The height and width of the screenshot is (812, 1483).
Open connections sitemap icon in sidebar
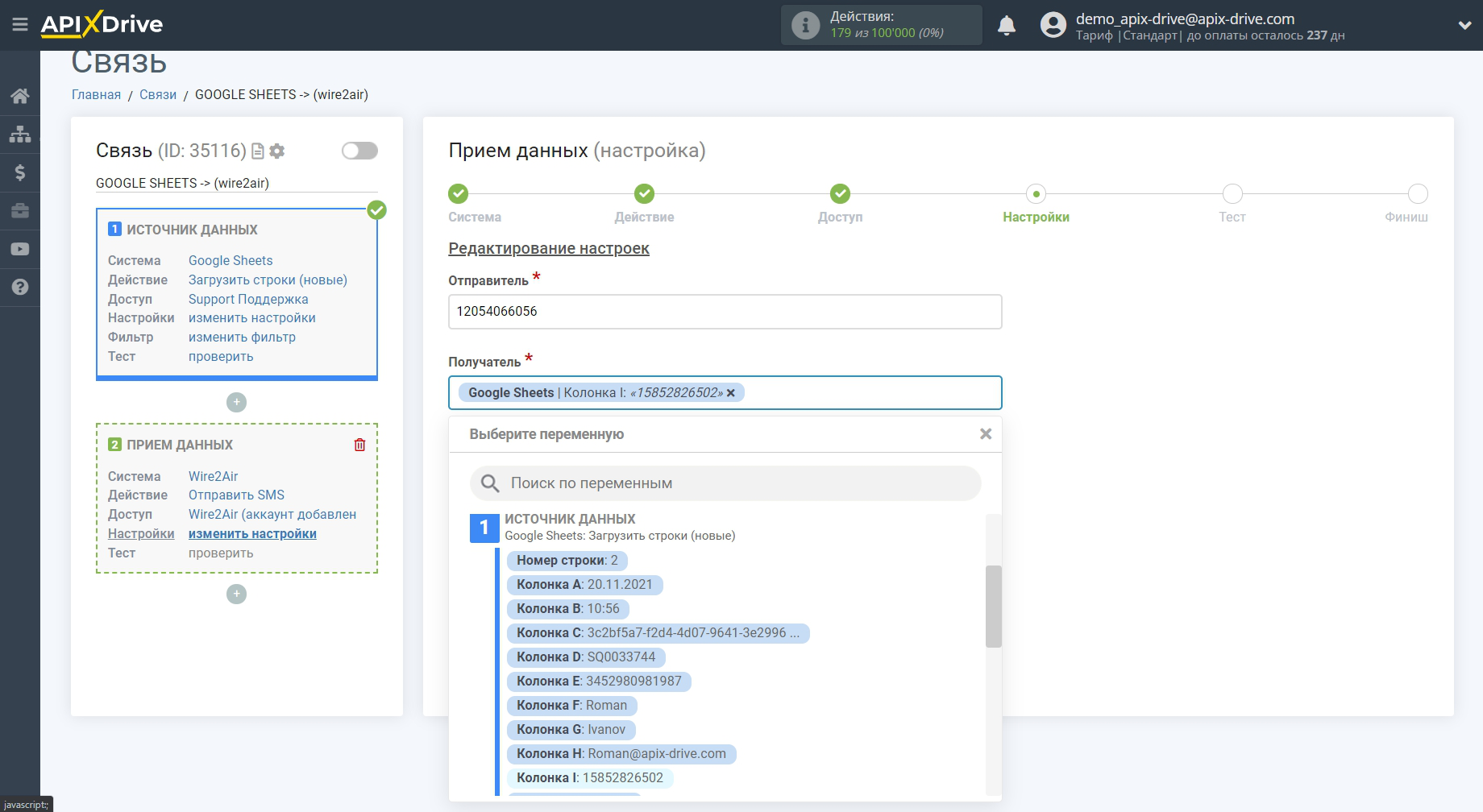coord(20,134)
